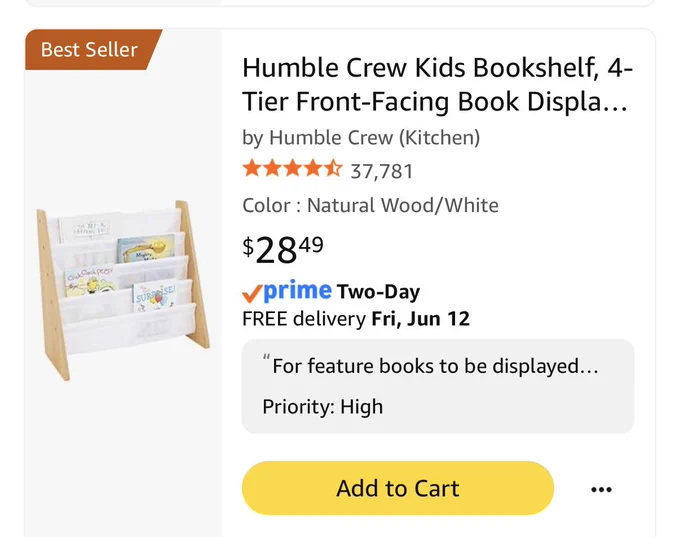Click the 'by Humble Crew (Kitchen)' byline
This screenshot has height=537, width=680.
click(x=361, y=138)
